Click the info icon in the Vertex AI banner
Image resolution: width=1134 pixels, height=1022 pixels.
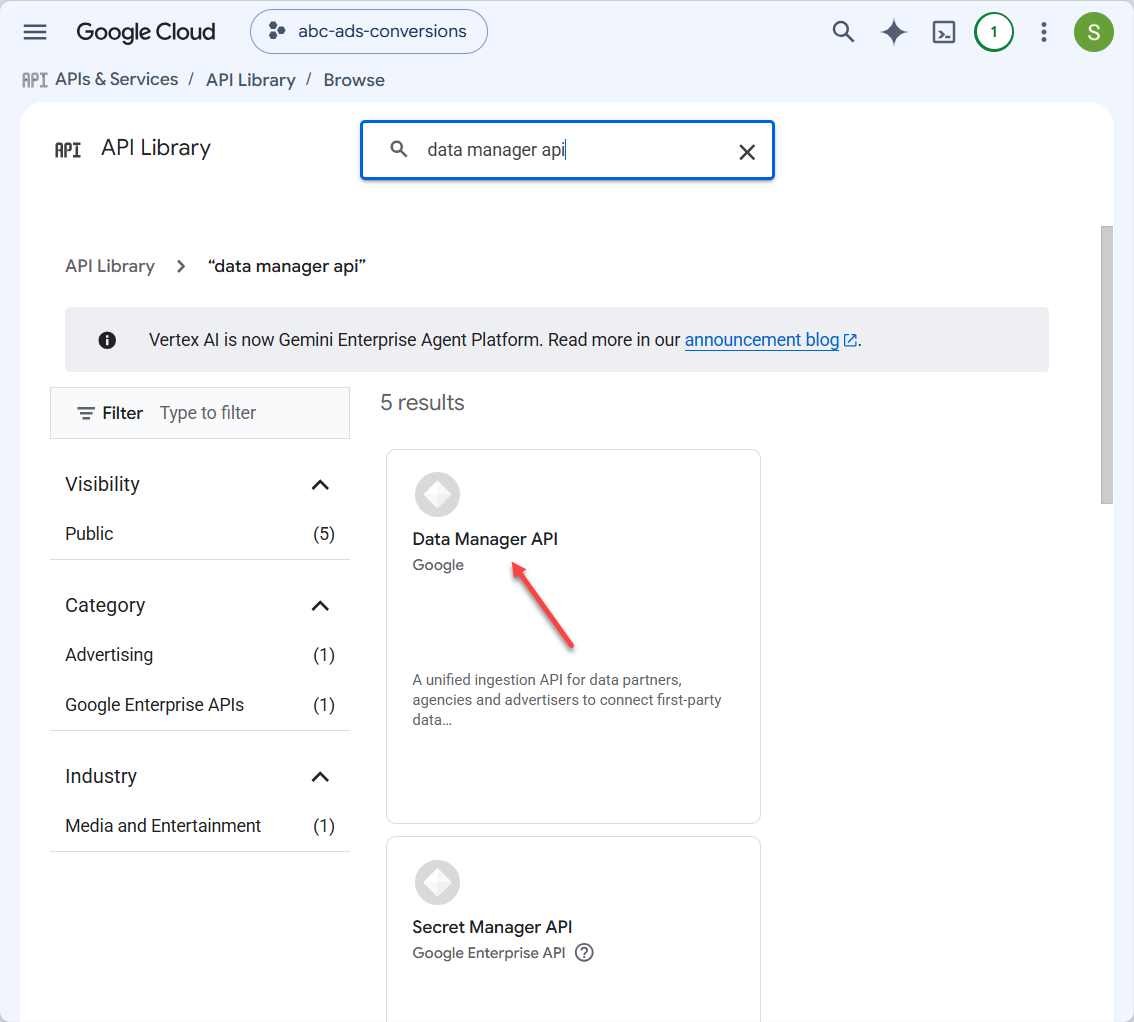(107, 340)
